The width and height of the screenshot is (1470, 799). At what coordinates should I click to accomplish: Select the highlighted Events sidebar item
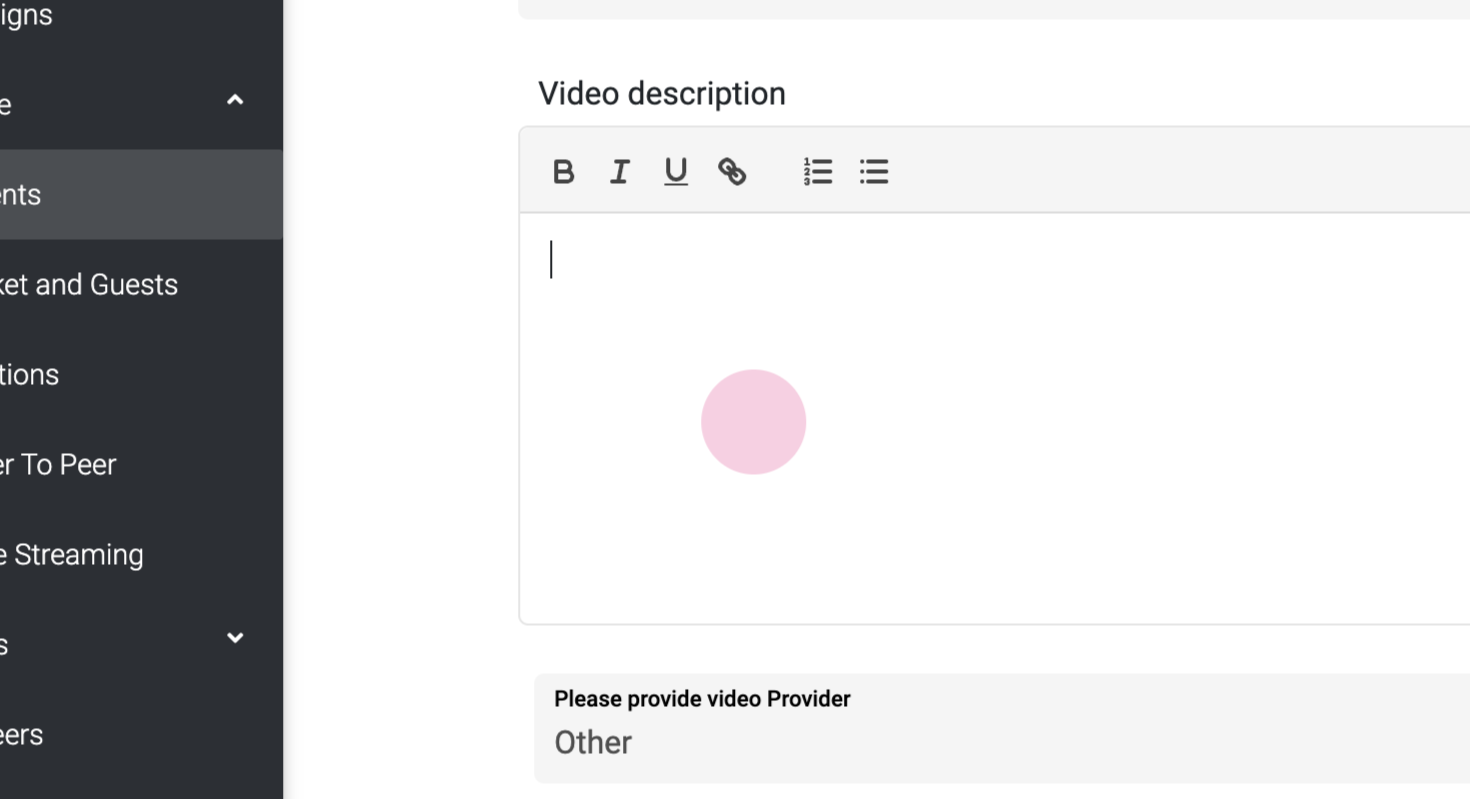click(100, 195)
